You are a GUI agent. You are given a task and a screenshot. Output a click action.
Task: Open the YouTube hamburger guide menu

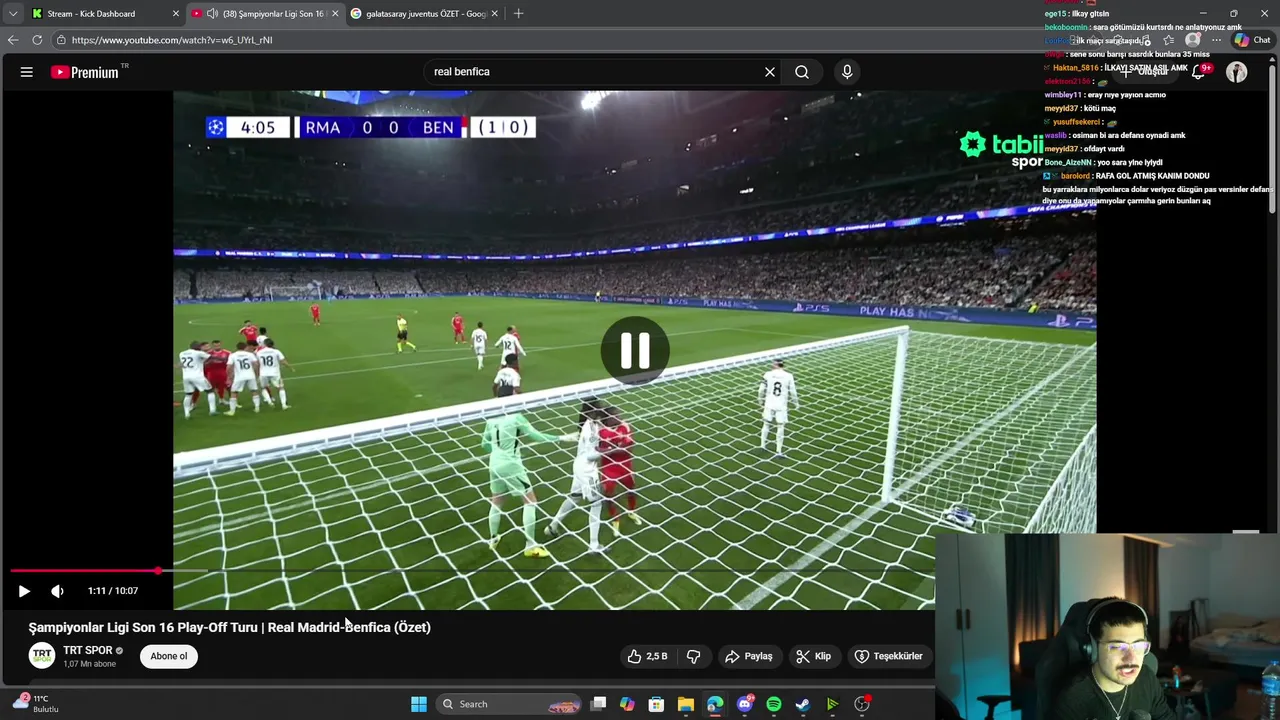tap(27, 72)
